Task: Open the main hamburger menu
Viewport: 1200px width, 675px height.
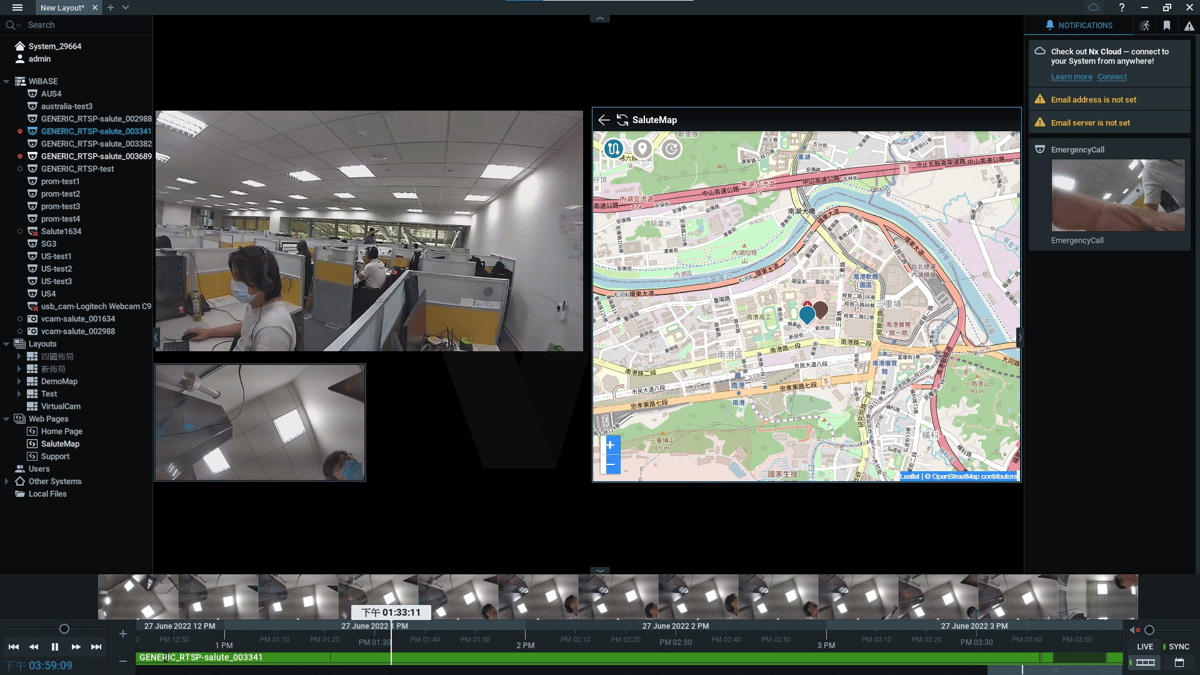Action: [x=16, y=8]
